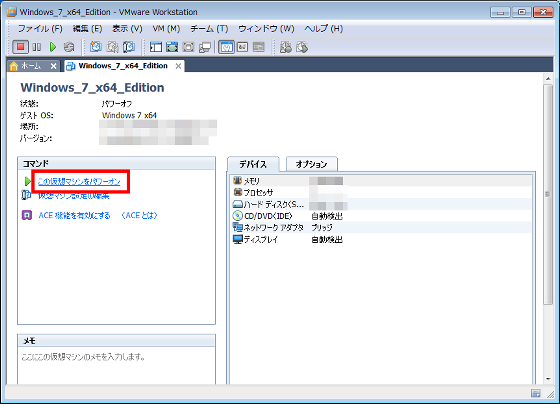Click the ACE 機能を有効にする link
The image size is (560, 404).
(74, 215)
